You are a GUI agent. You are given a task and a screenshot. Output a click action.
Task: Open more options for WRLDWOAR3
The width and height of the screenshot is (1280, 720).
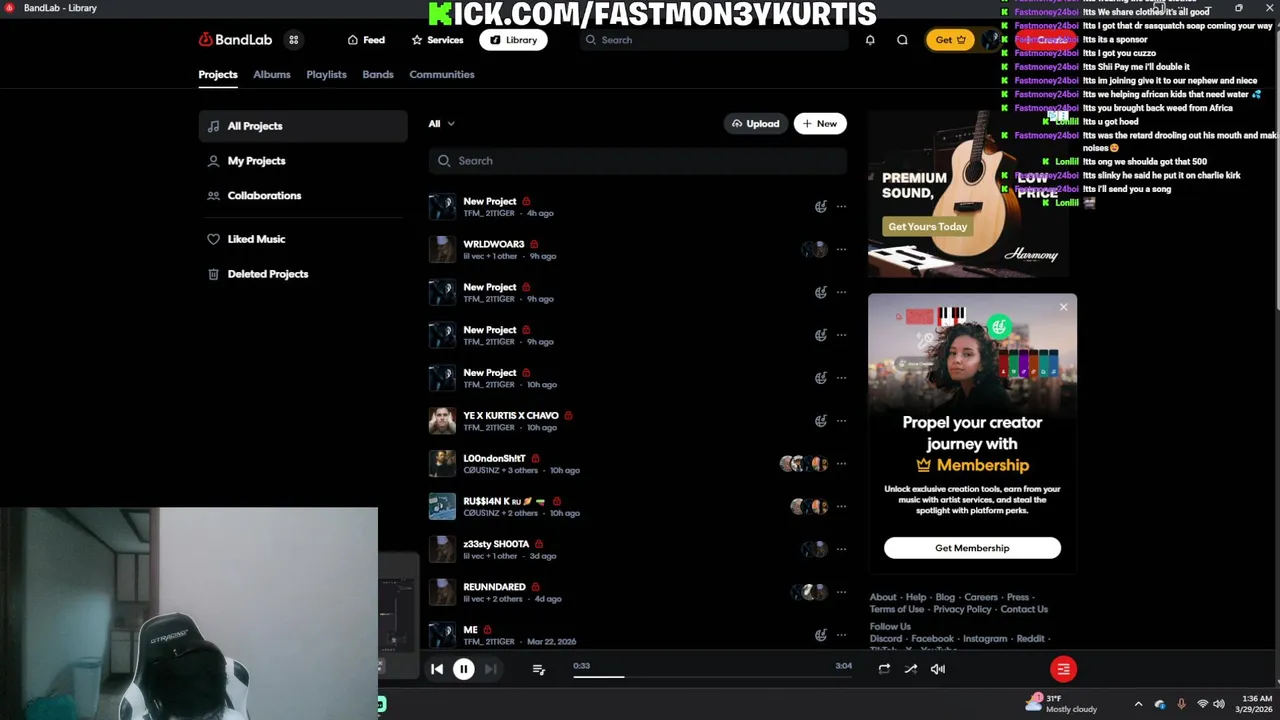pyautogui.click(x=841, y=250)
